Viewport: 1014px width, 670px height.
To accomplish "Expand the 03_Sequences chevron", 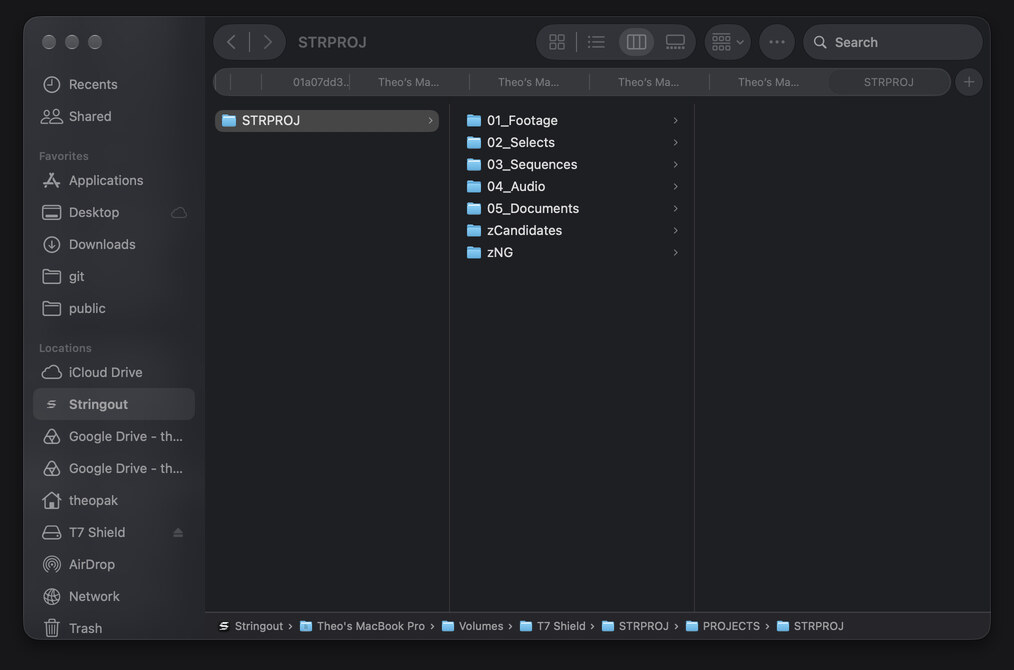I will tap(675, 165).
